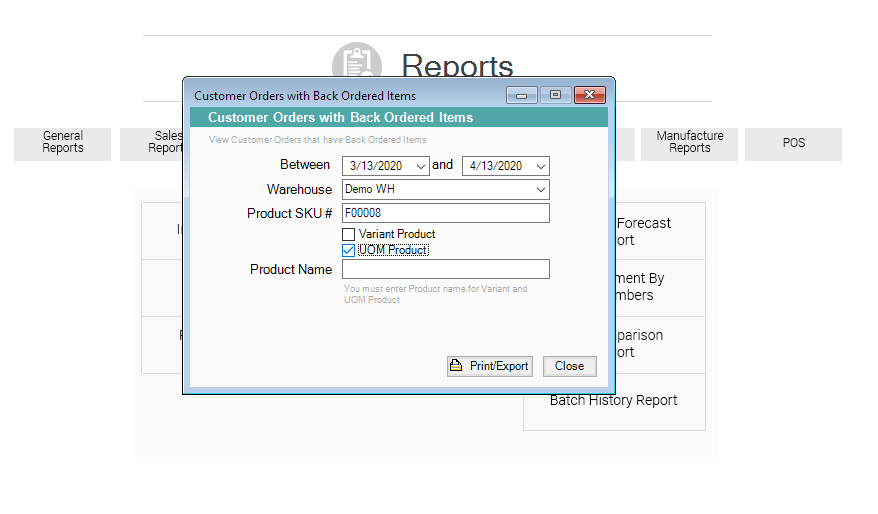The width and height of the screenshot is (878, 514).
Task: Click the Product SKU # input field
Action: pyautogui.click(x=445, y=213)
